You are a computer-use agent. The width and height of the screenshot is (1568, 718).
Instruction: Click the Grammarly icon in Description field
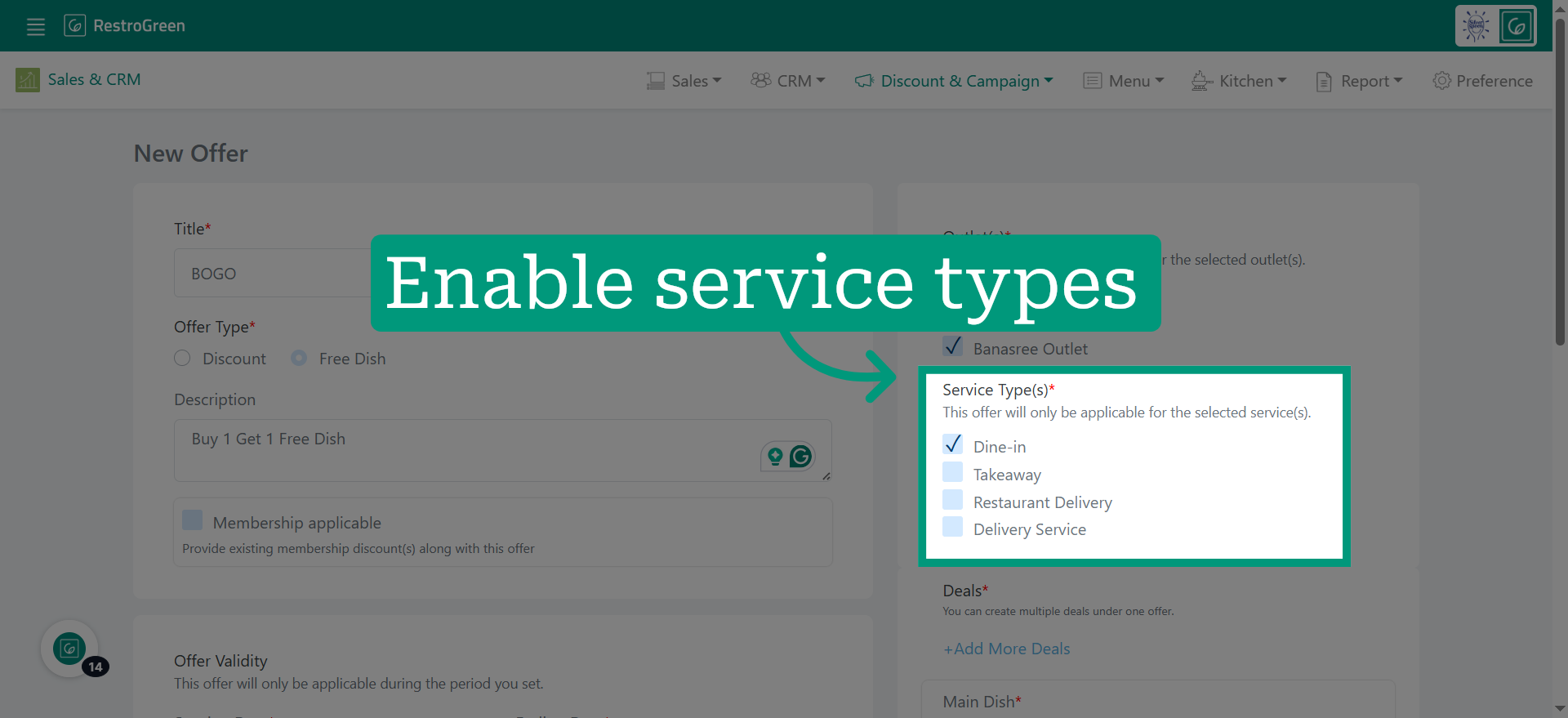pyautogui.click(x=801, y=456)
